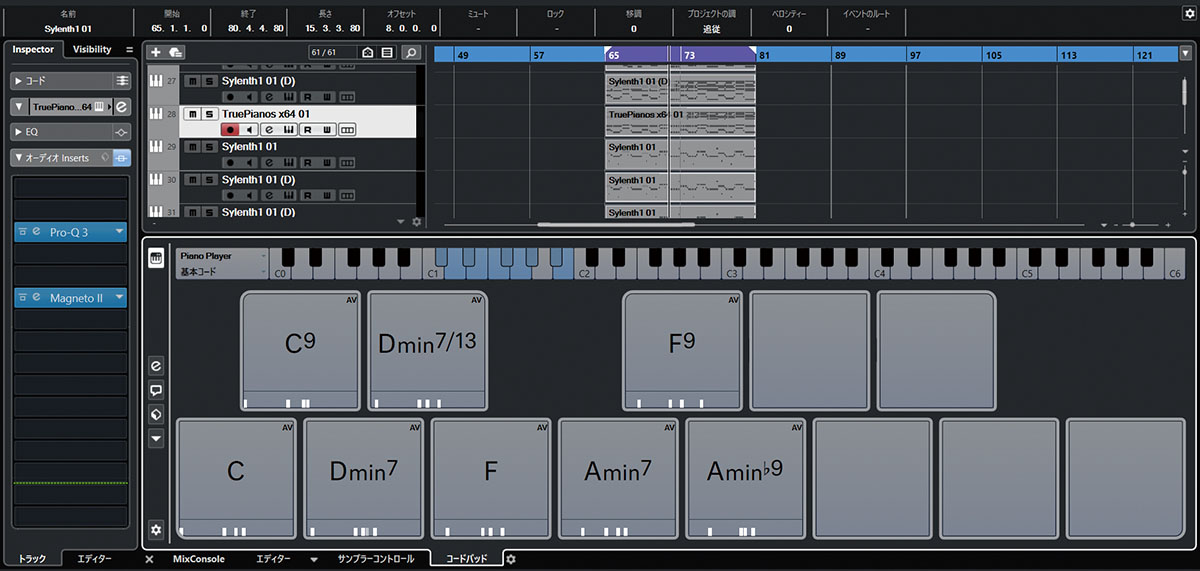This screenshot has width=1200, height=571.
Task: Switch to the Inspector tab
Action: (33, 49)
